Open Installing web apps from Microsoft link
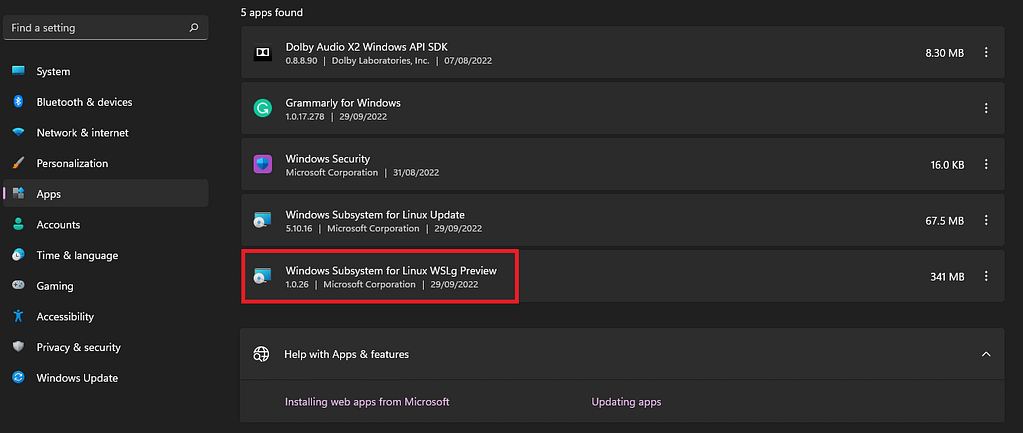The image size is (1023, 433). pos(367,402)
